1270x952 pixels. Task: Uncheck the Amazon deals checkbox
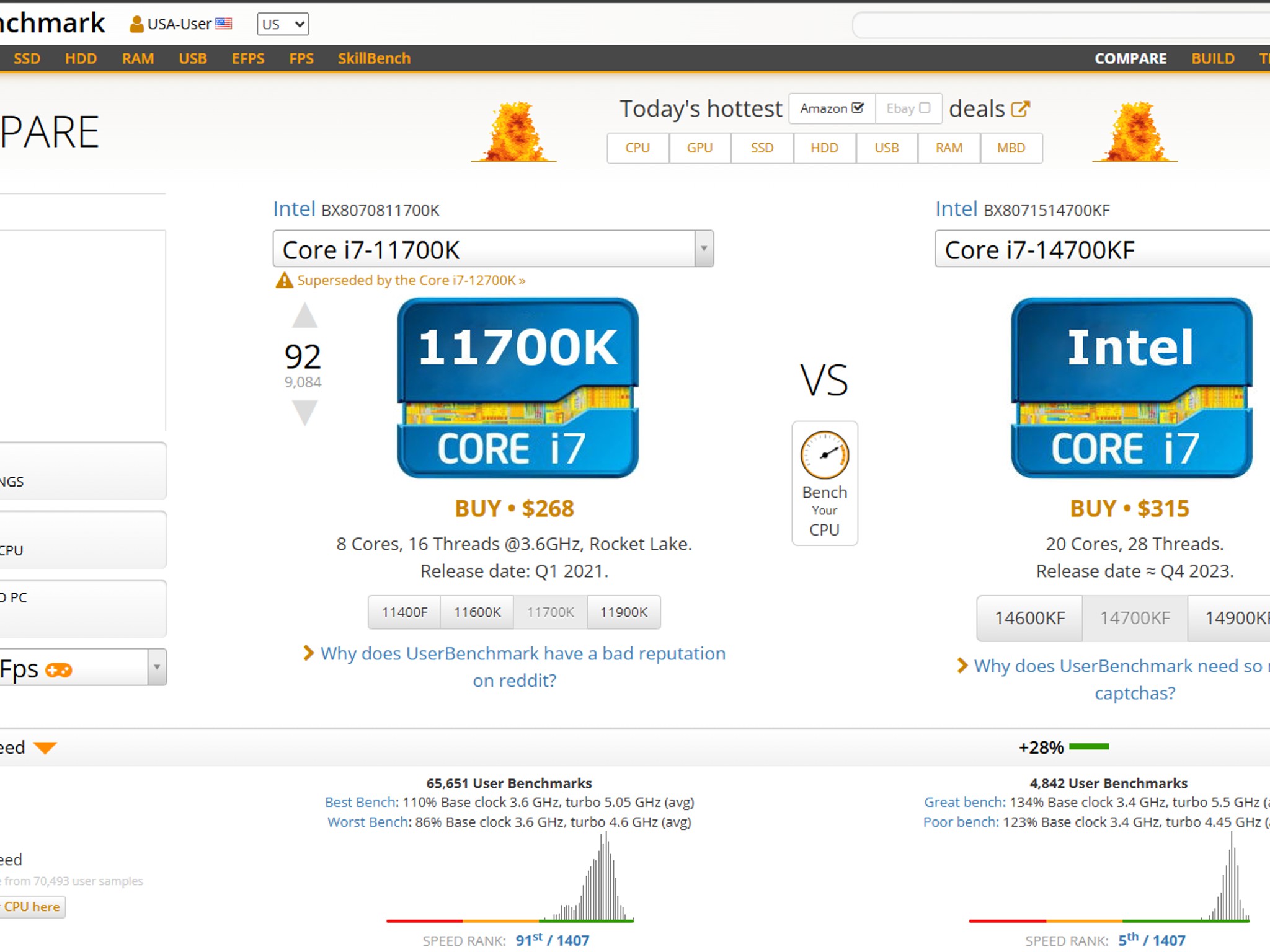pos(858,108)
